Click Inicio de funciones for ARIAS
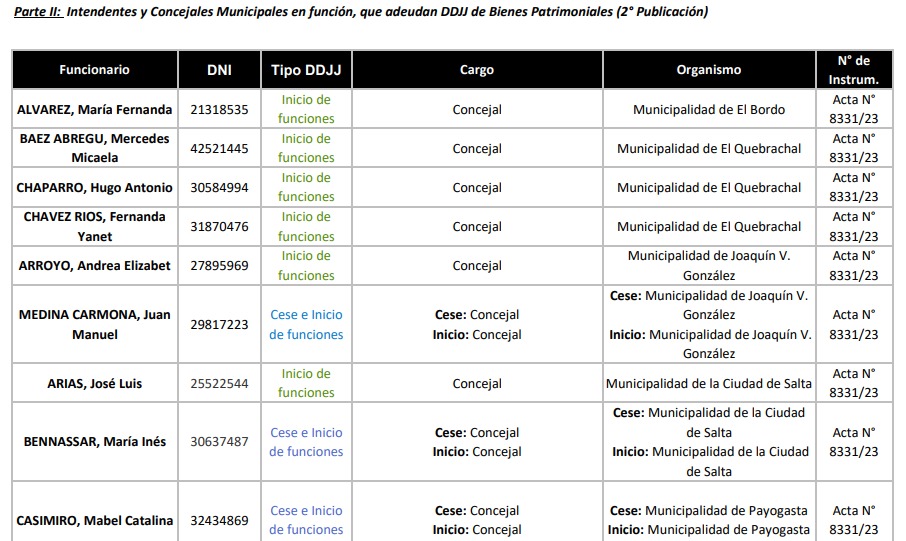Screen dimensions: 906x541 coord(306,383)
